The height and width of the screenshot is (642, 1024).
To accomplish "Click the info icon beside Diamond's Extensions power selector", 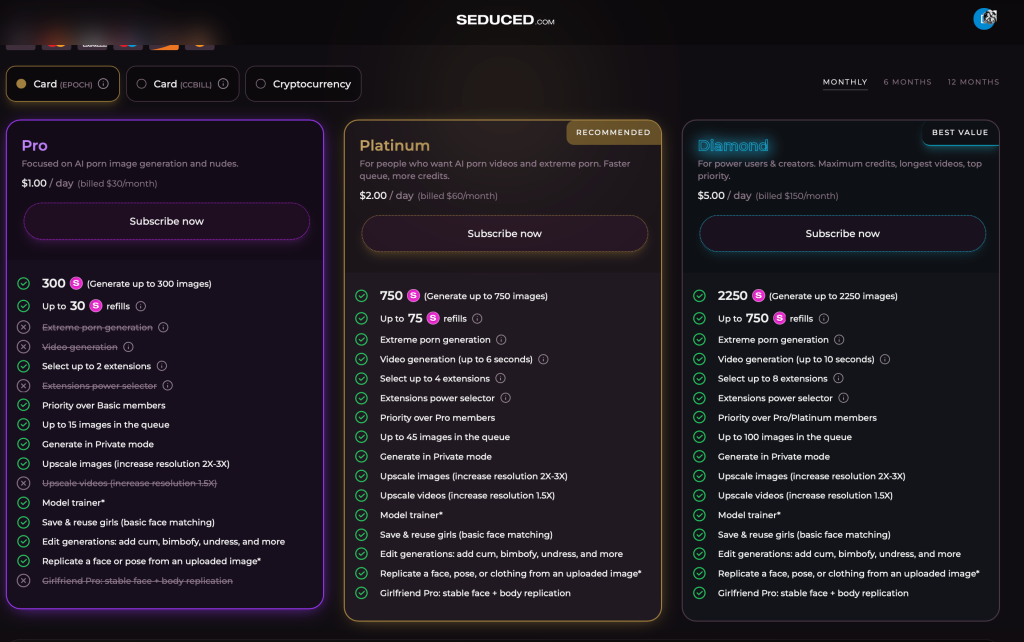I will [842, 398].
